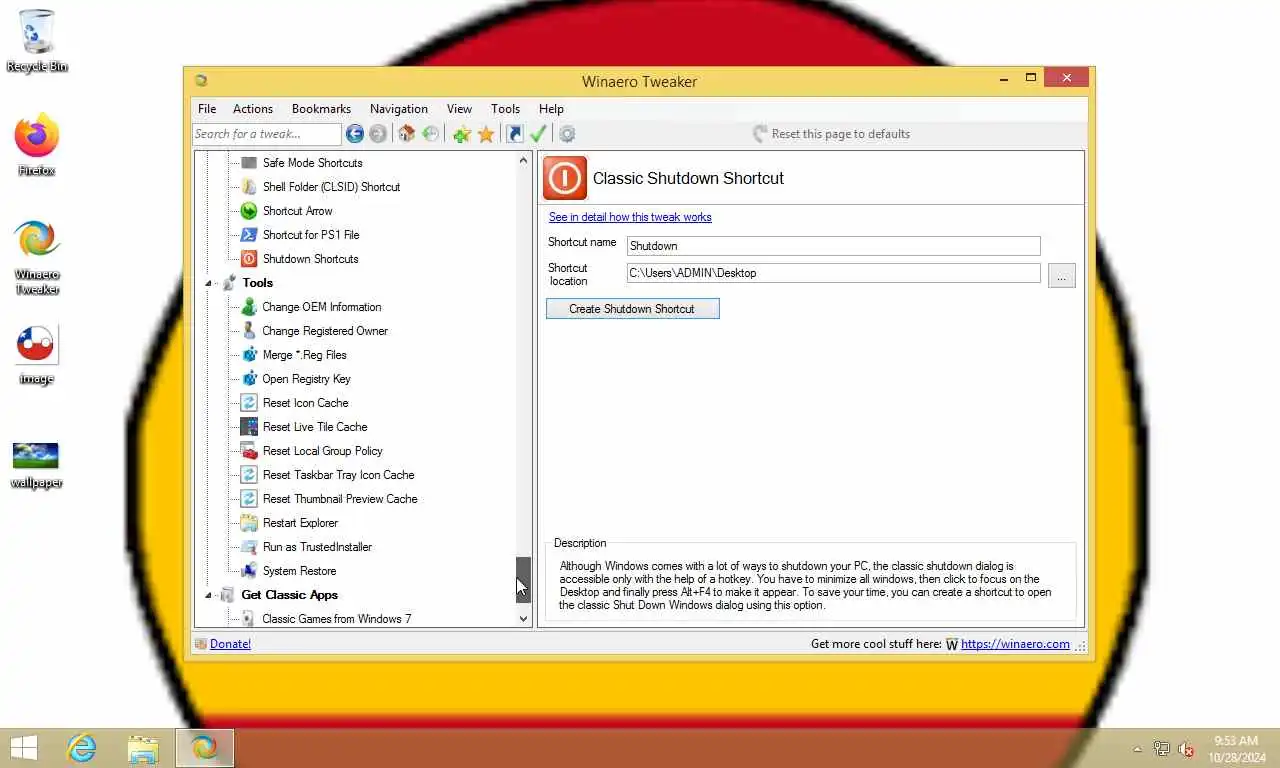Add this page to bookmarks with green plus star
The width and height of the screenshot is (1280, 768).
461,134
